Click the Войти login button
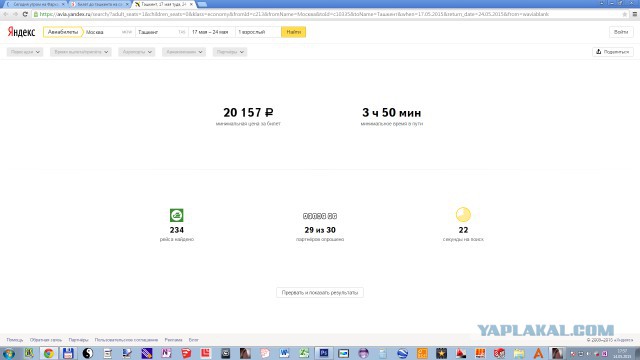Screen dimensions: 640x360 point(621,32)
